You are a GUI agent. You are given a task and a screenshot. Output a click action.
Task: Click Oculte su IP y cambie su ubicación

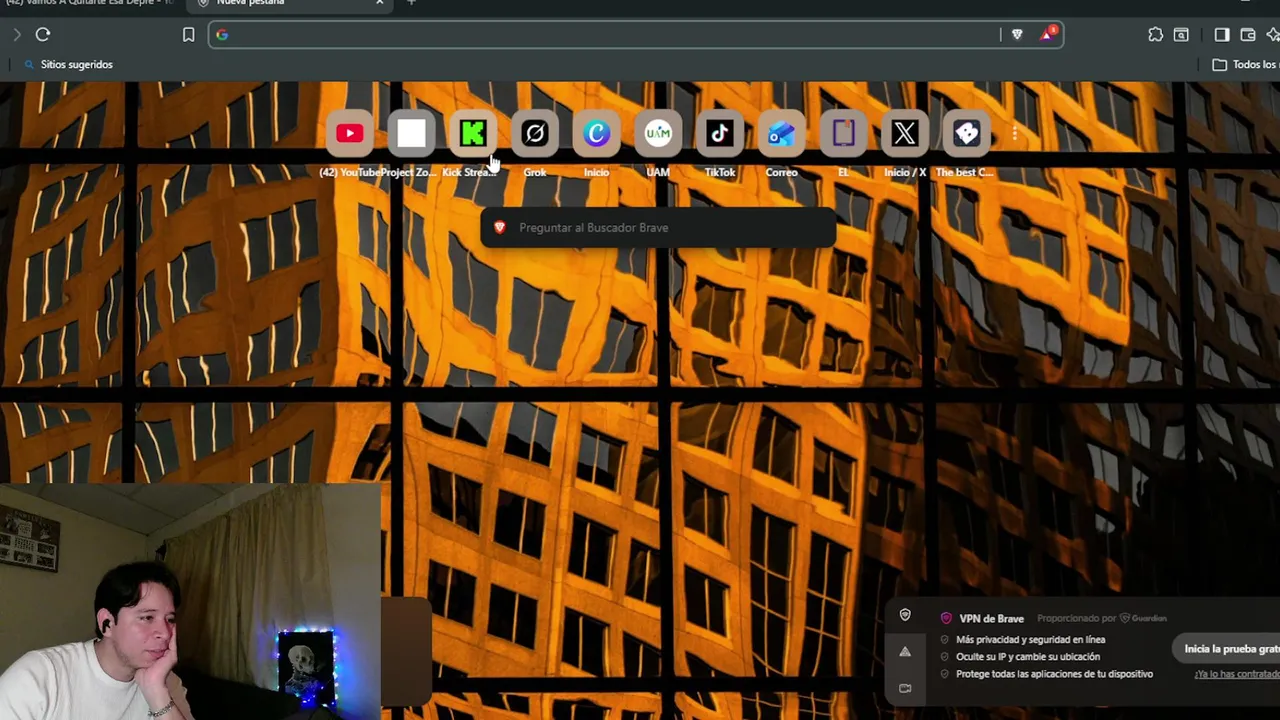pyautogui.click(x=1028, y=657)
